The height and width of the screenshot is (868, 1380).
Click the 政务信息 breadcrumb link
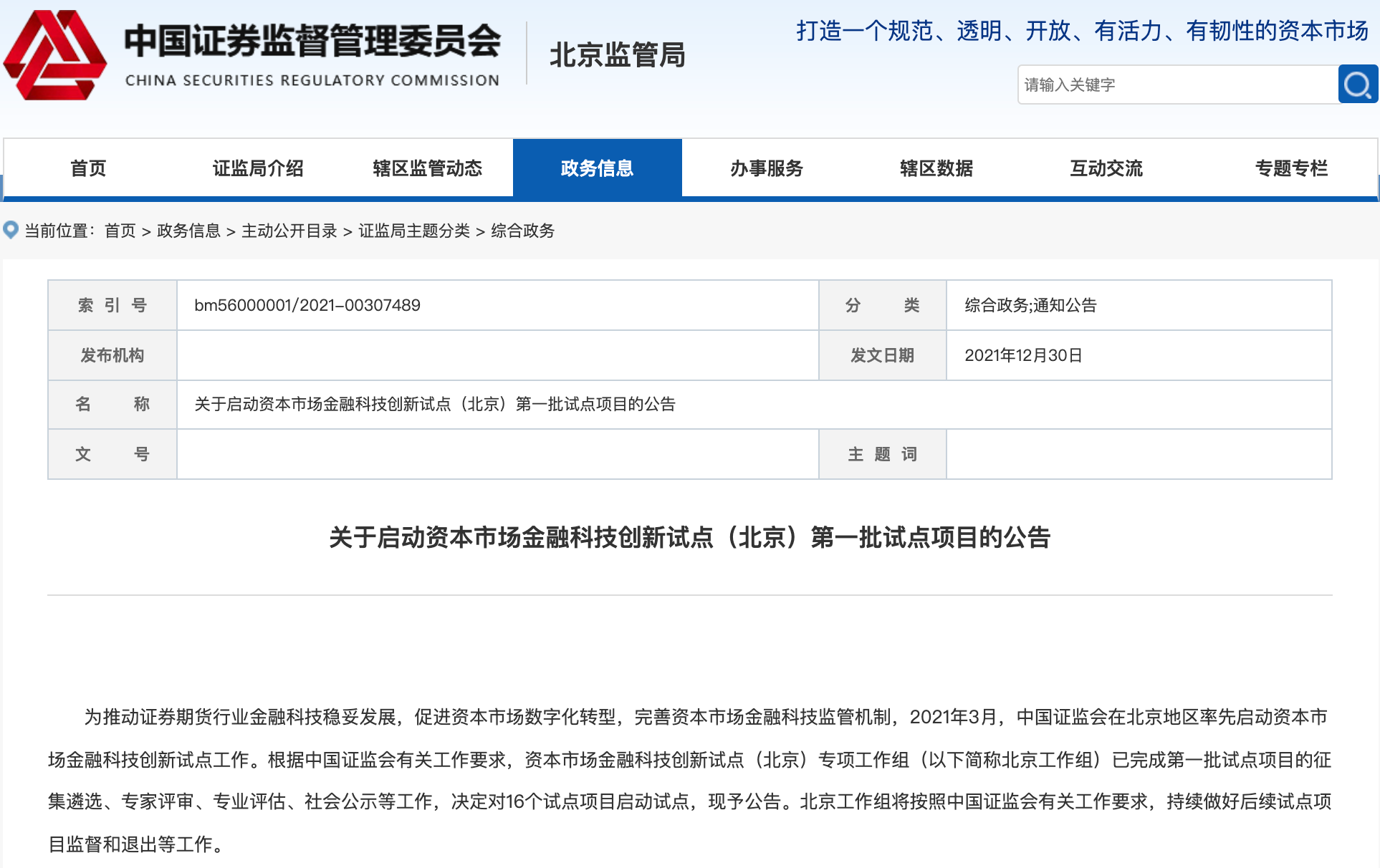[x=188, y=231]
